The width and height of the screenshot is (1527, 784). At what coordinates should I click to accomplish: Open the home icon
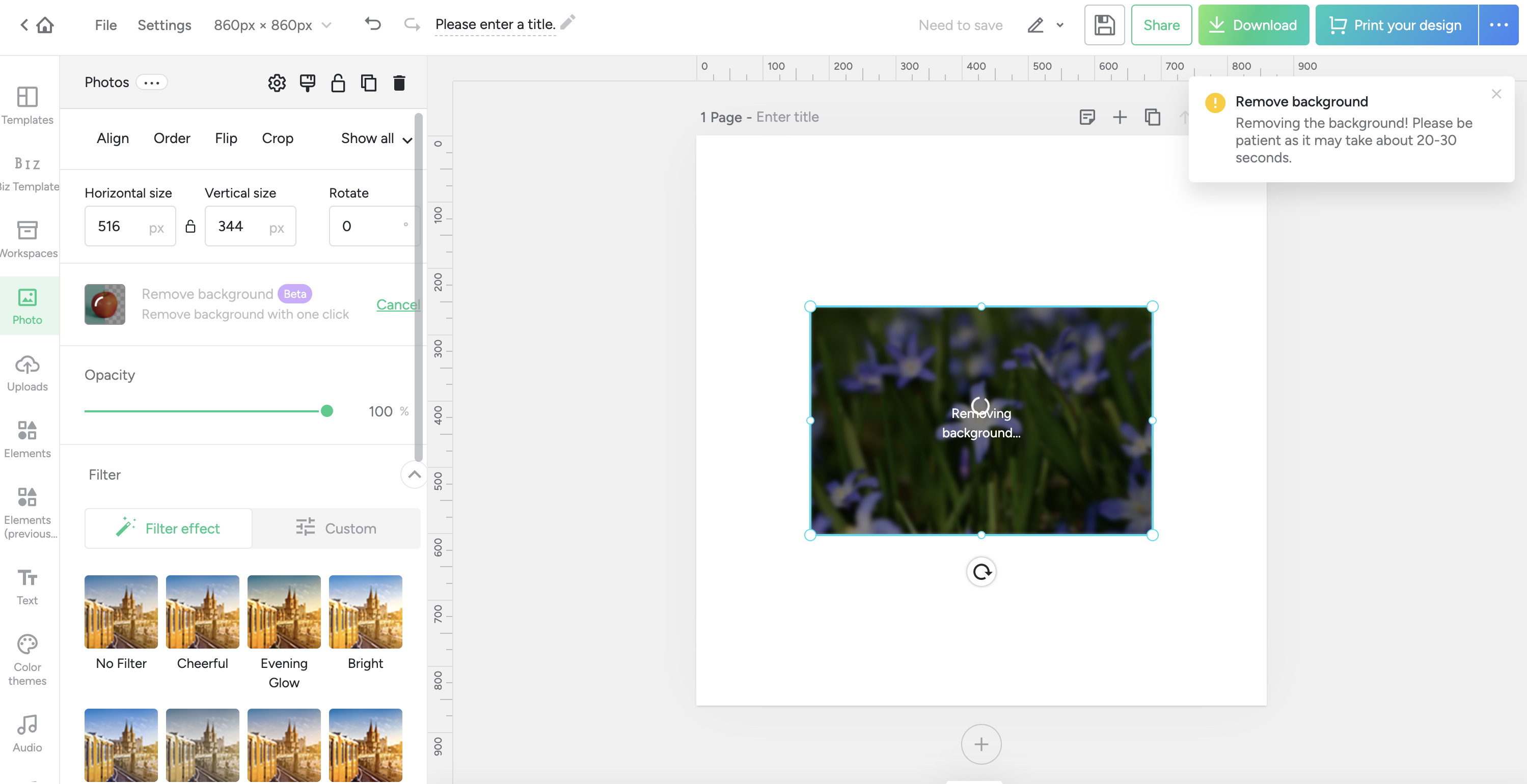(45, 25)
